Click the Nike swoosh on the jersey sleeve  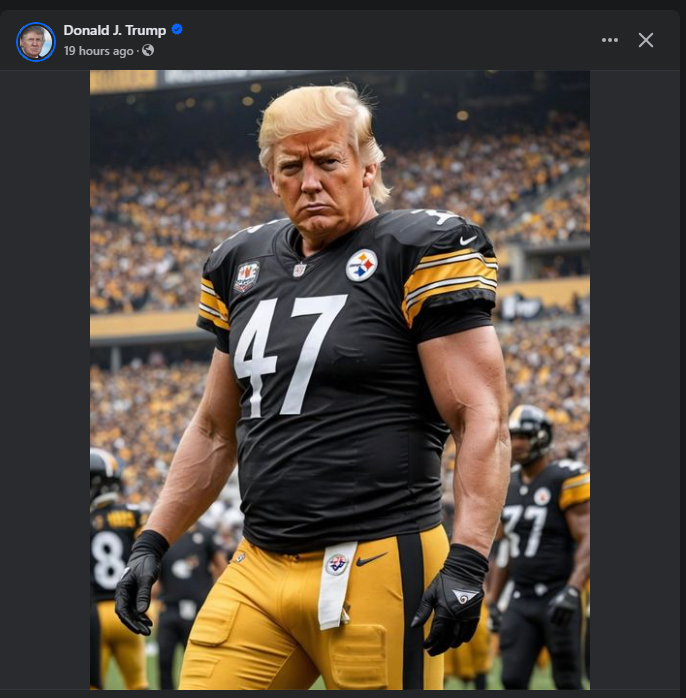468,241
